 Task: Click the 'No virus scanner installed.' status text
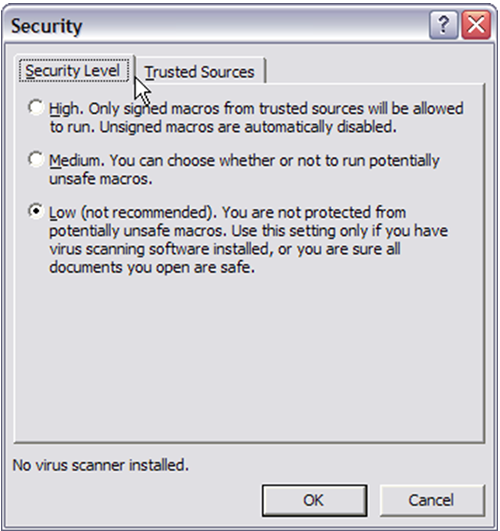[101, 465]
